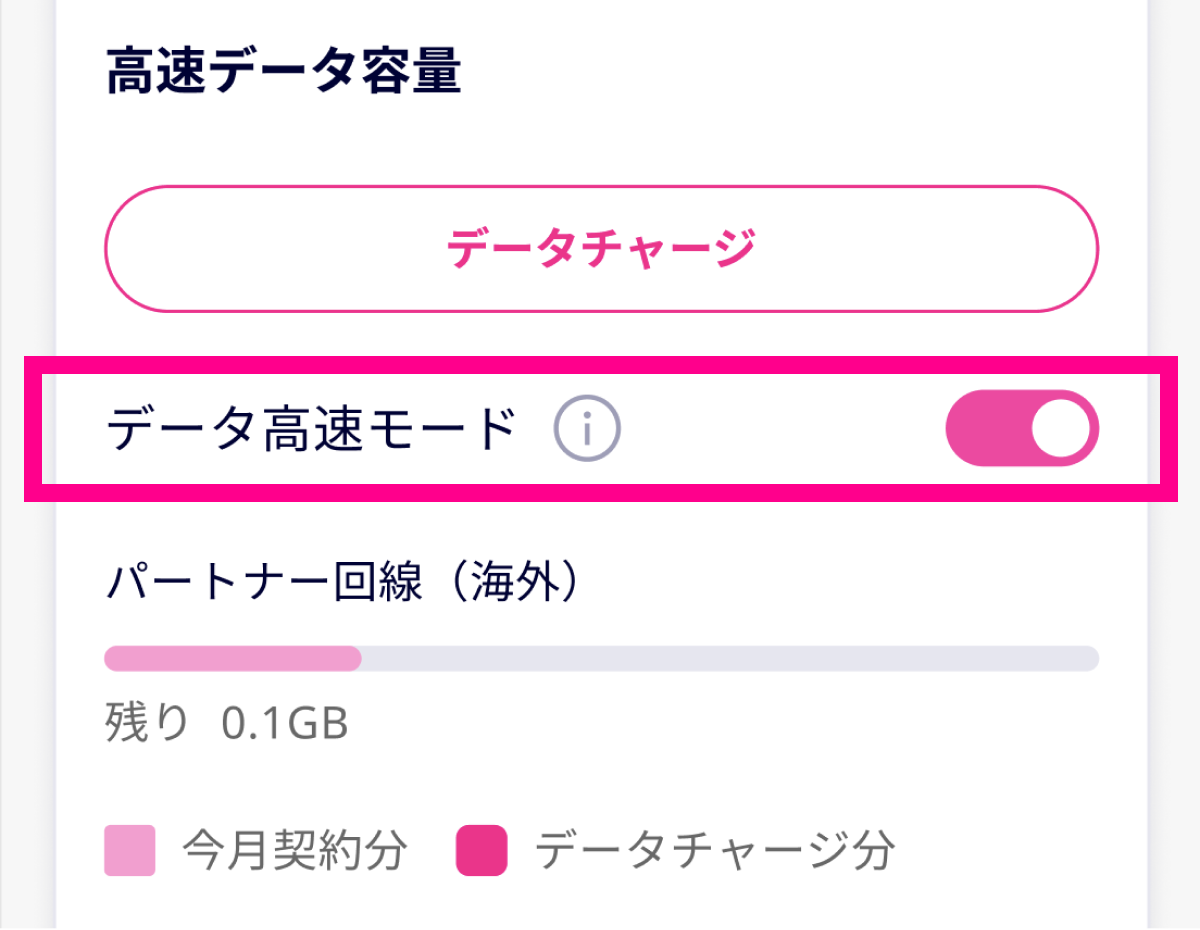Toggle the データ高速モード switch off
Image resolution: width=1200 pixels, height=930 pixels.
[1021, 428]
